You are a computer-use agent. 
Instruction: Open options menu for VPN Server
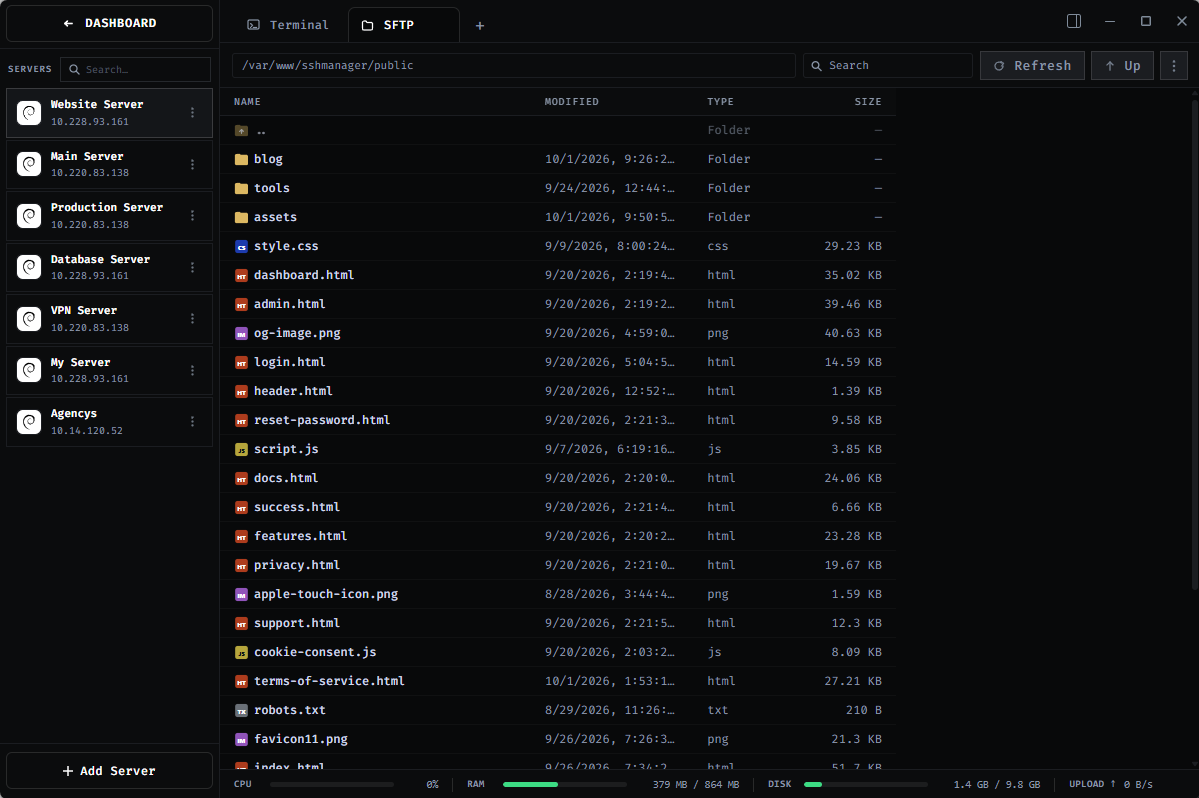click(x=192, y=319)
